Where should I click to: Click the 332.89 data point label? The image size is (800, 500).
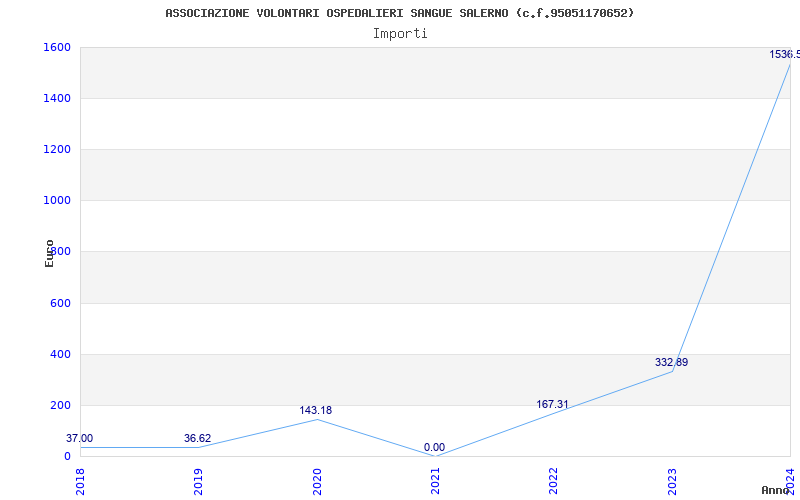(671, 362)
